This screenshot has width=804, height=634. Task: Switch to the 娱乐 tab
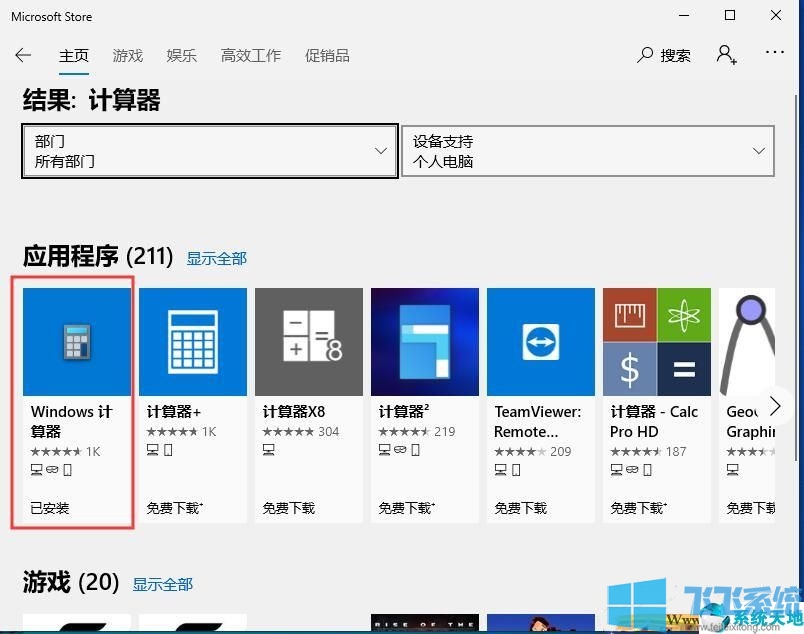182,55
